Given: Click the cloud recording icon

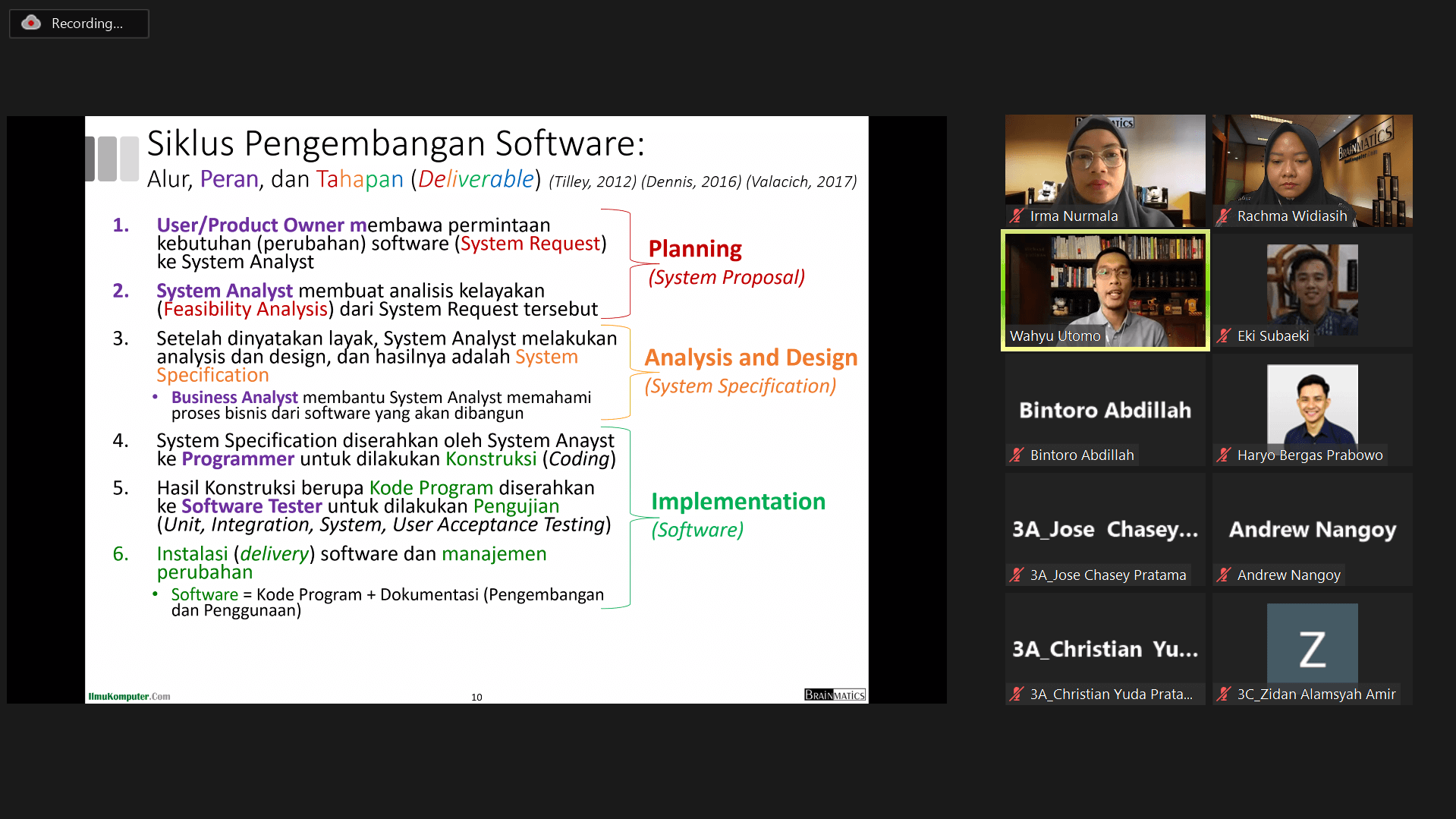Looking at the screenshot, I should click(31, 23).
